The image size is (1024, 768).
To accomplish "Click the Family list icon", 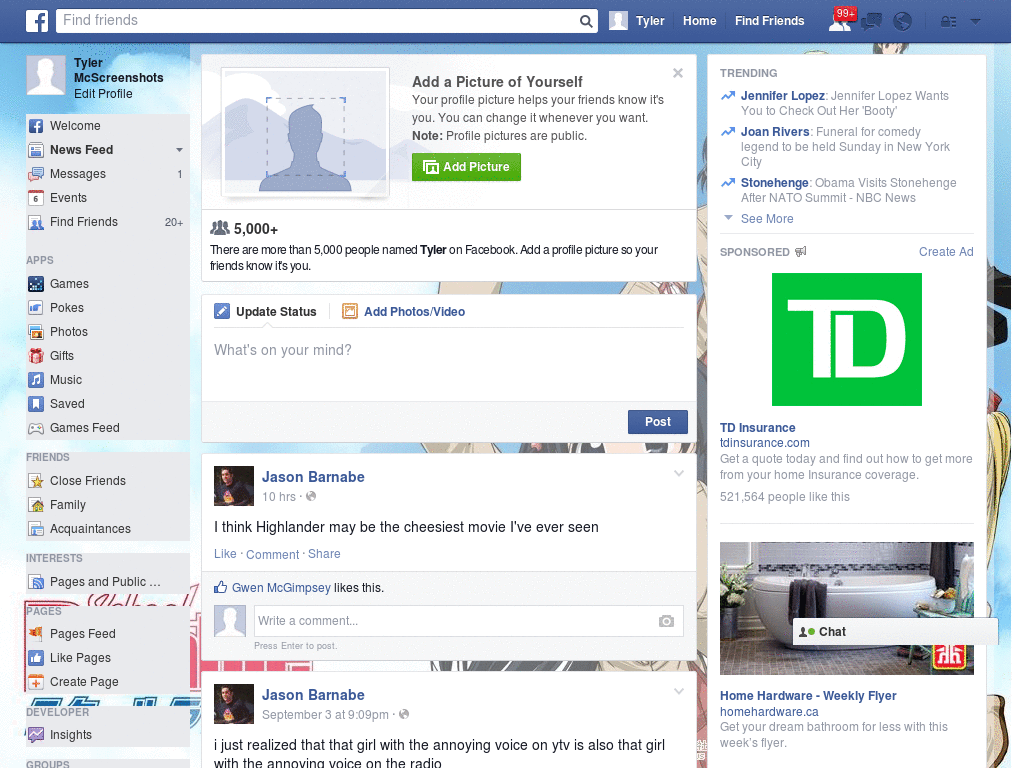I will coord(36,505).
